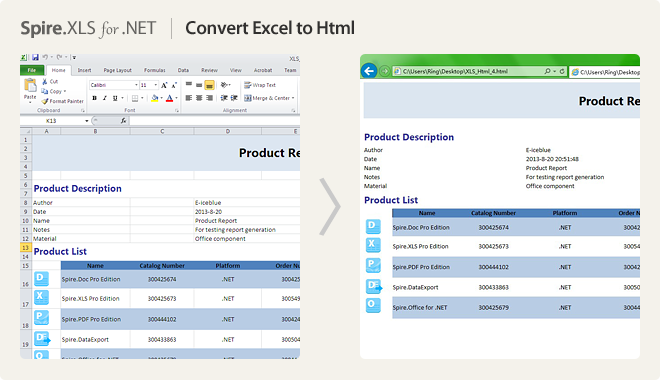Open the underline style dropdown arrow

point(122,98)
